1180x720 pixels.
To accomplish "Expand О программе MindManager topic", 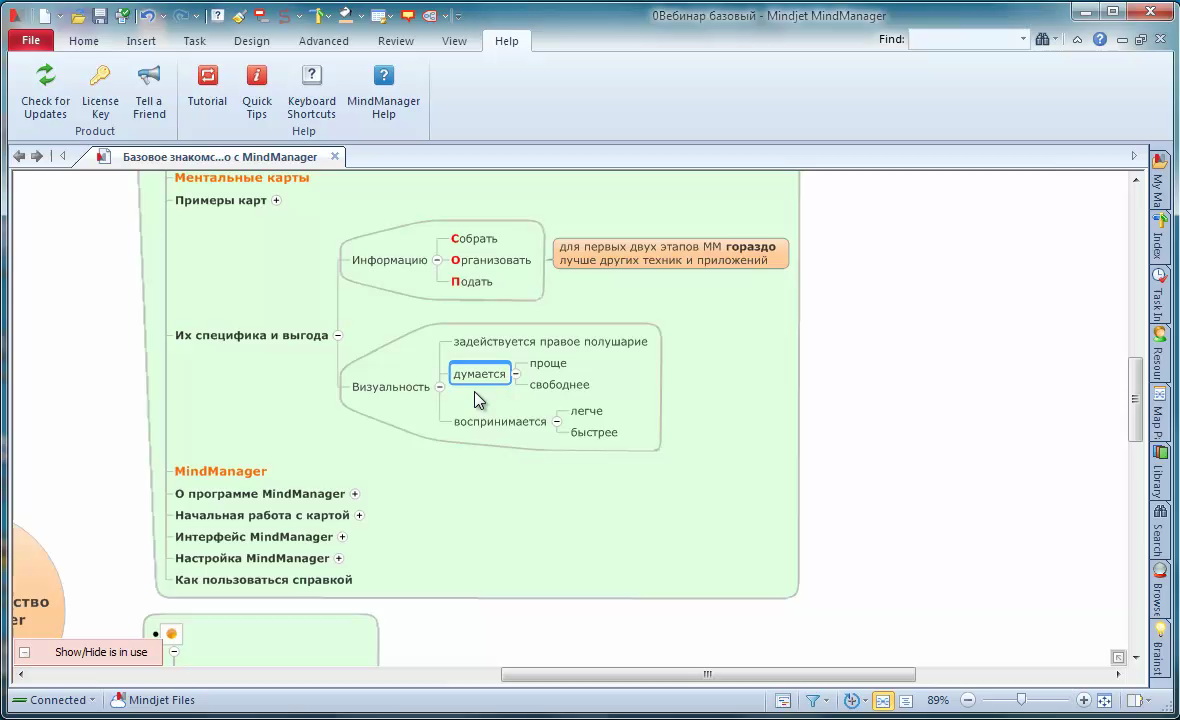I will [354, 494].
